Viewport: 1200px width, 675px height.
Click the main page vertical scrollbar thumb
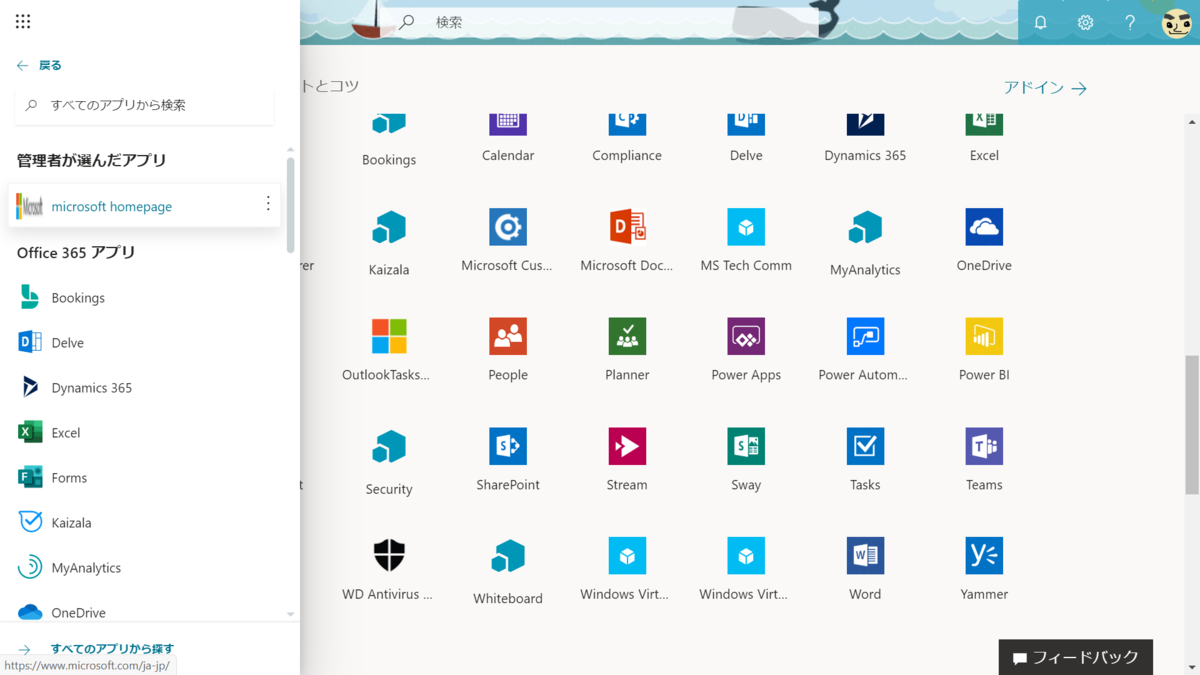point(1192,425)
